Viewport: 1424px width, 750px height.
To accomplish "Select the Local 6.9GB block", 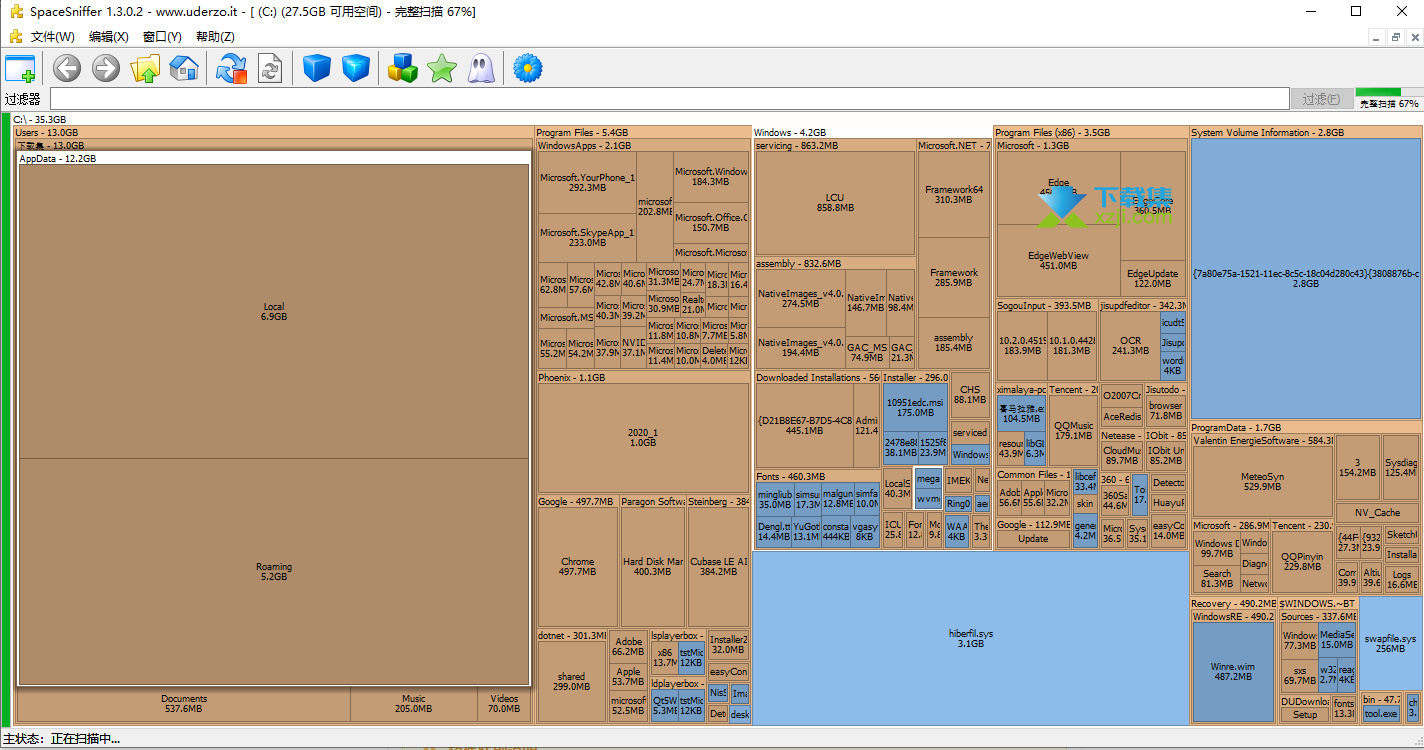I will (x=274, y=311).
